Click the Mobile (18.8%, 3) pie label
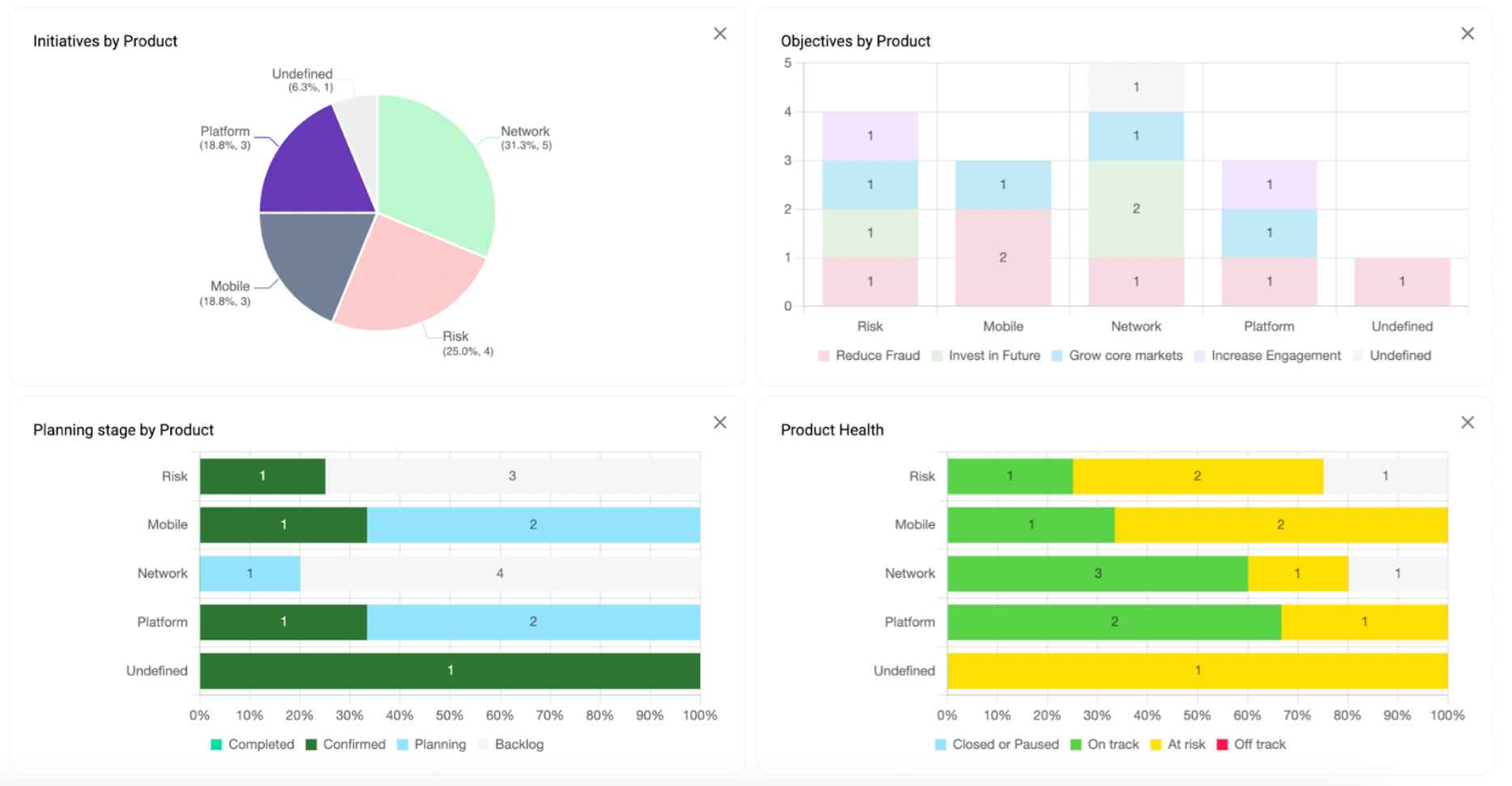 (225, 293)
